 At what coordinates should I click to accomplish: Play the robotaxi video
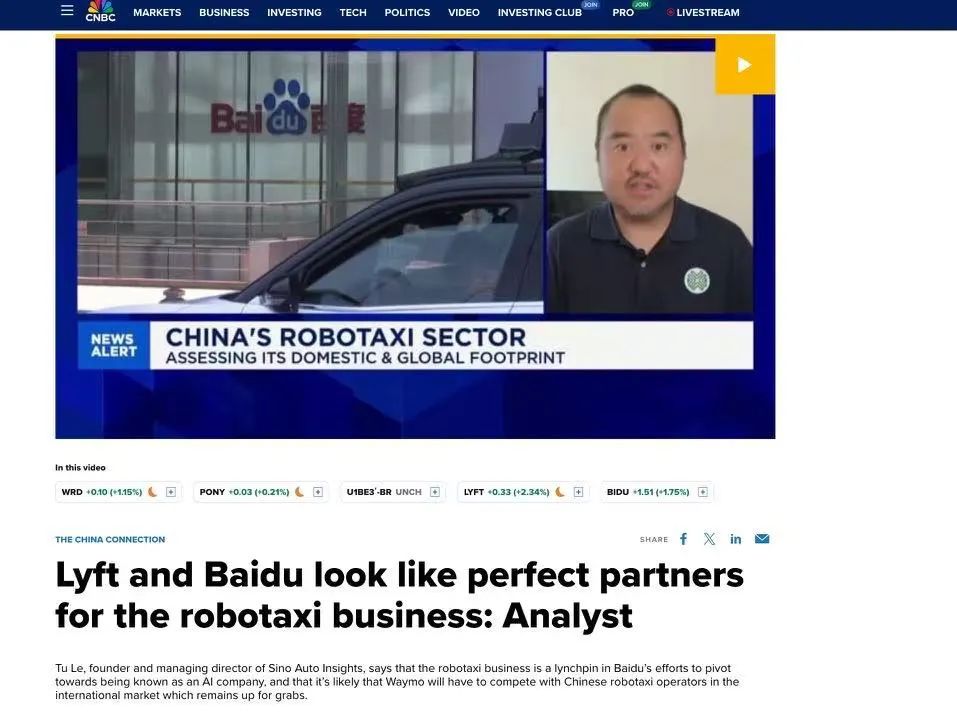click(745, 65)
